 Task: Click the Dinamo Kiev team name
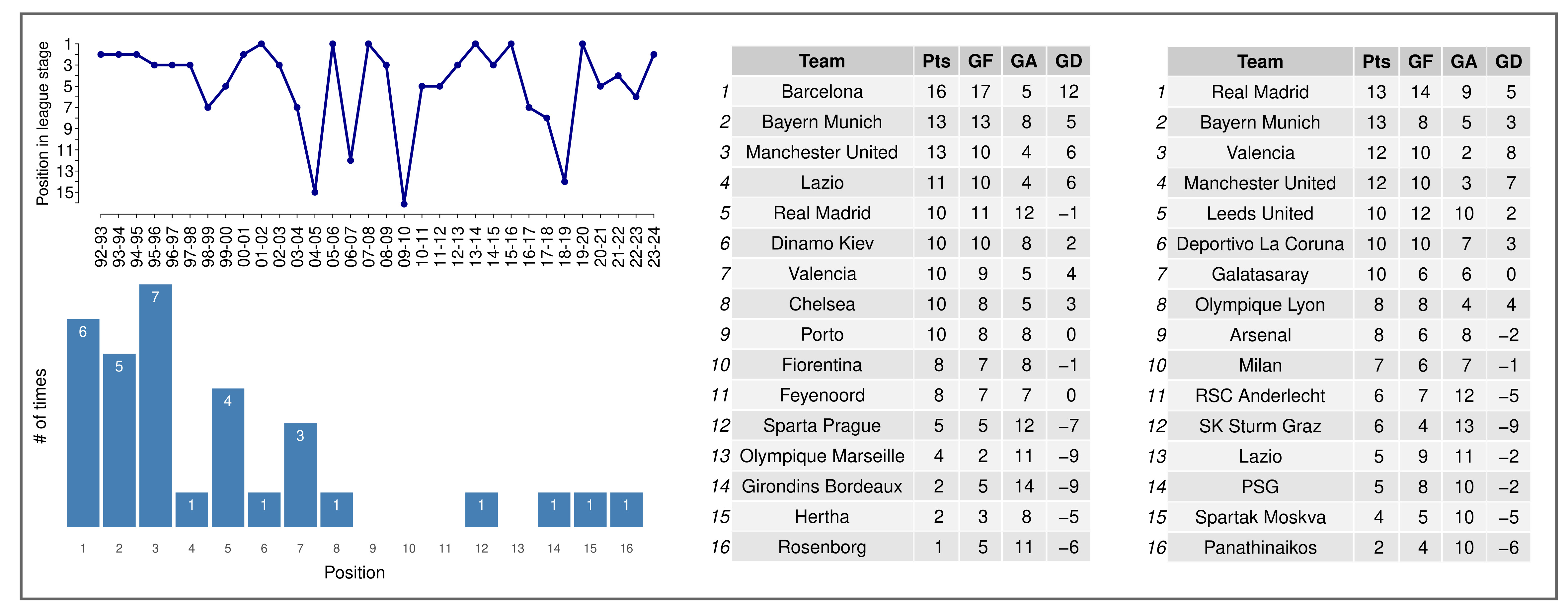(822, 243)
